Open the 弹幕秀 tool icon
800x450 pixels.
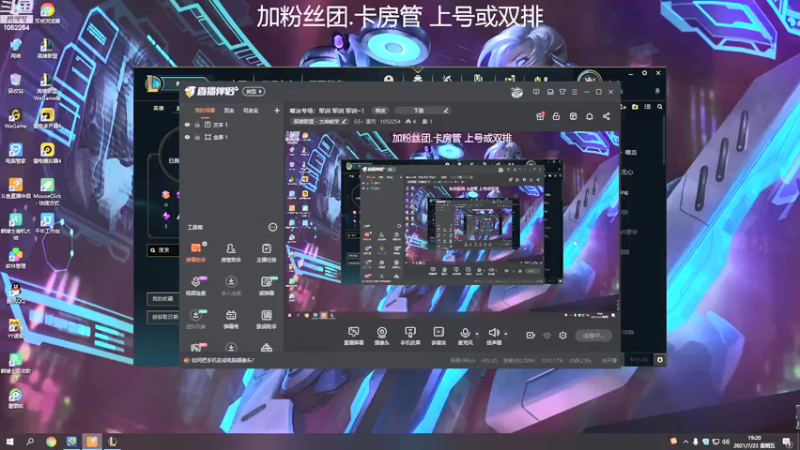coord(231,318)
